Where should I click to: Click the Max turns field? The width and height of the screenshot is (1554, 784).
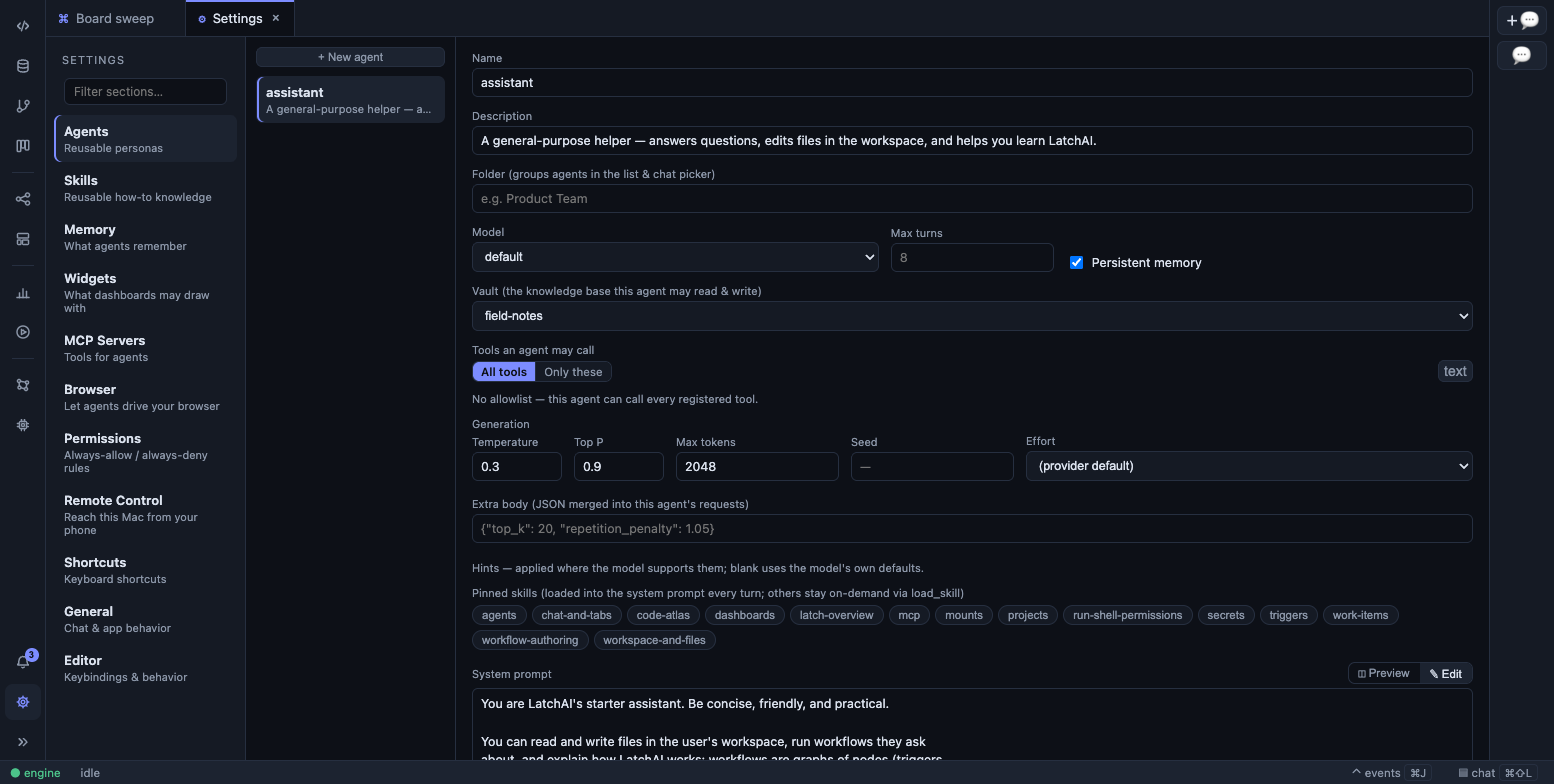coord(972,257)
